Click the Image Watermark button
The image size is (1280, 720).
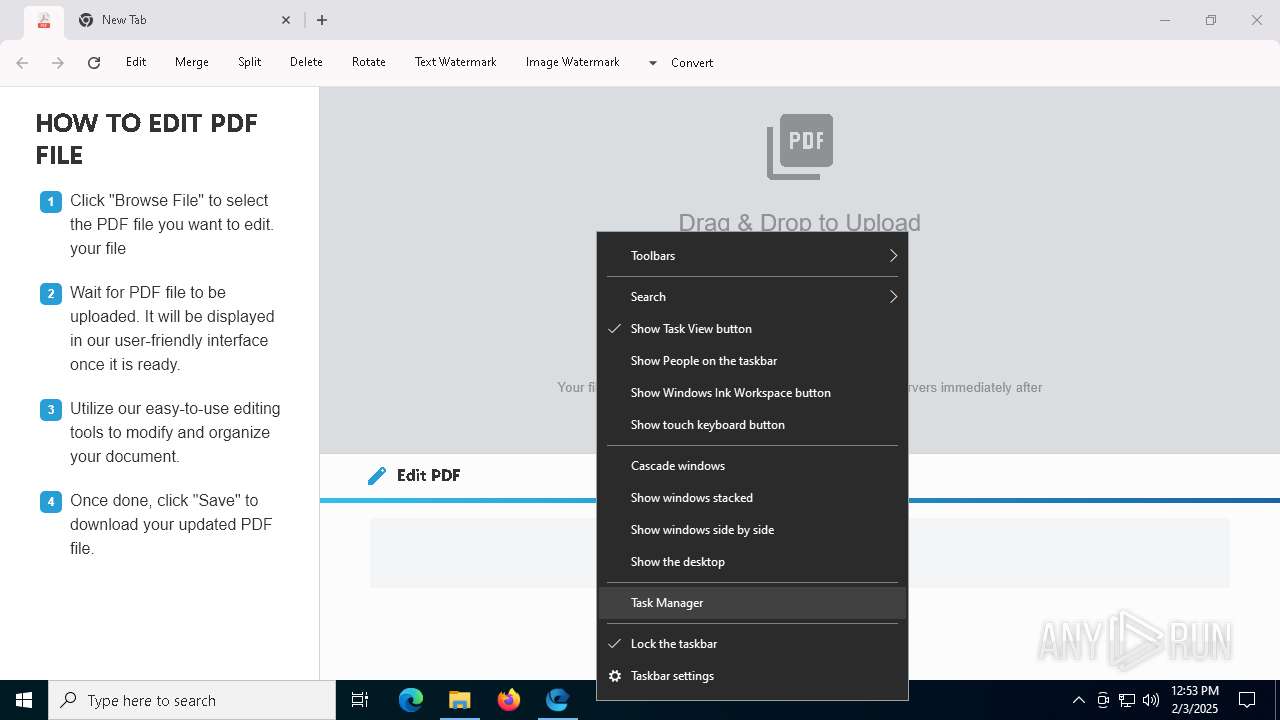pyautogui.click(x=573, y=62)
